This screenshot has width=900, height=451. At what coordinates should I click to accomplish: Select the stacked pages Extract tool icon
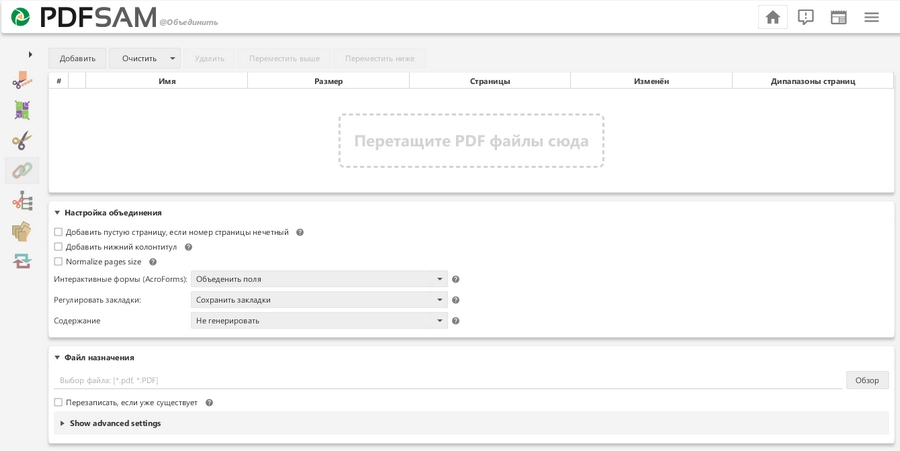pos(22,231)
